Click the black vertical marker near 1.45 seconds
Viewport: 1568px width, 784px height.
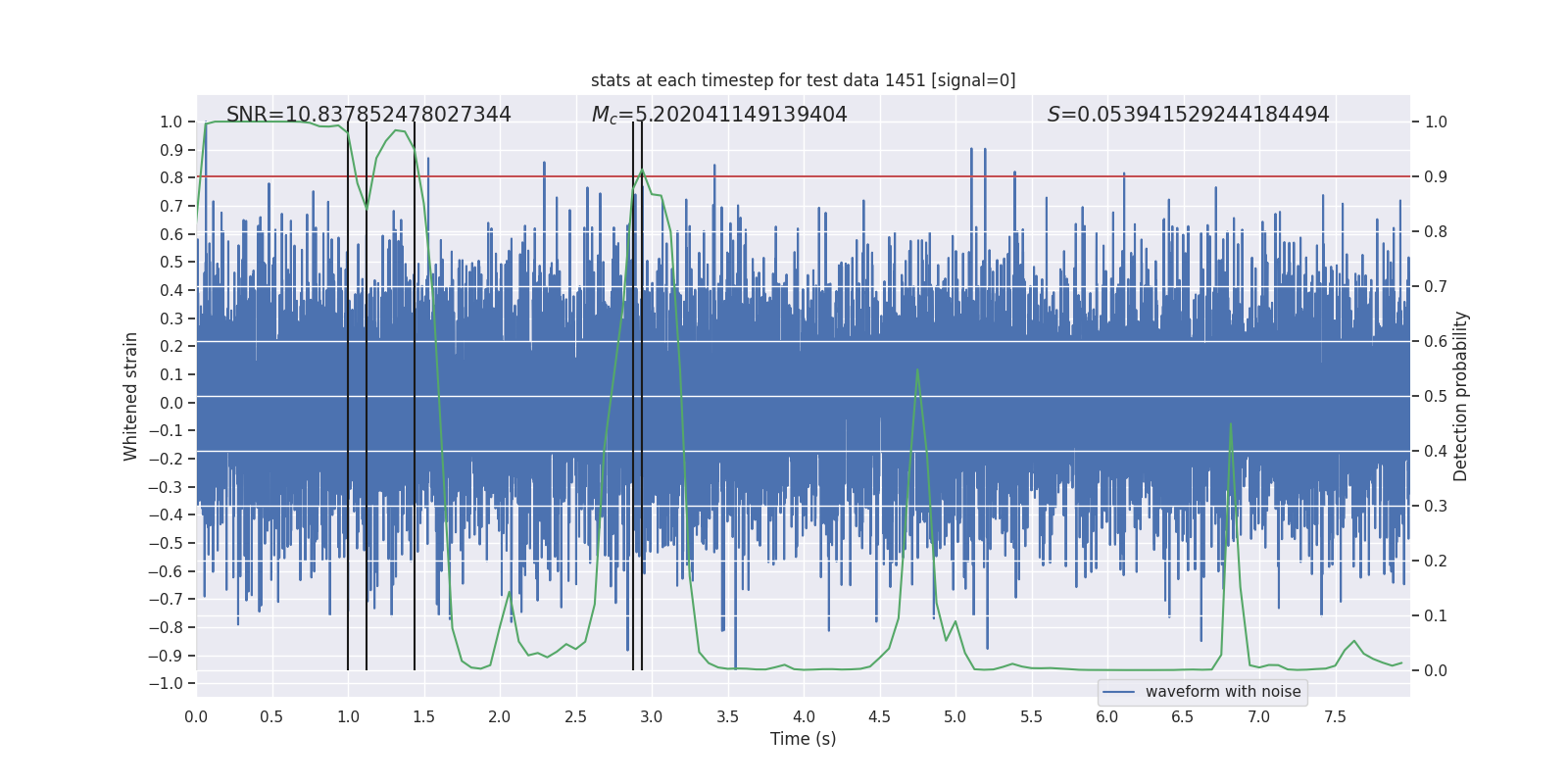(415, 392)
